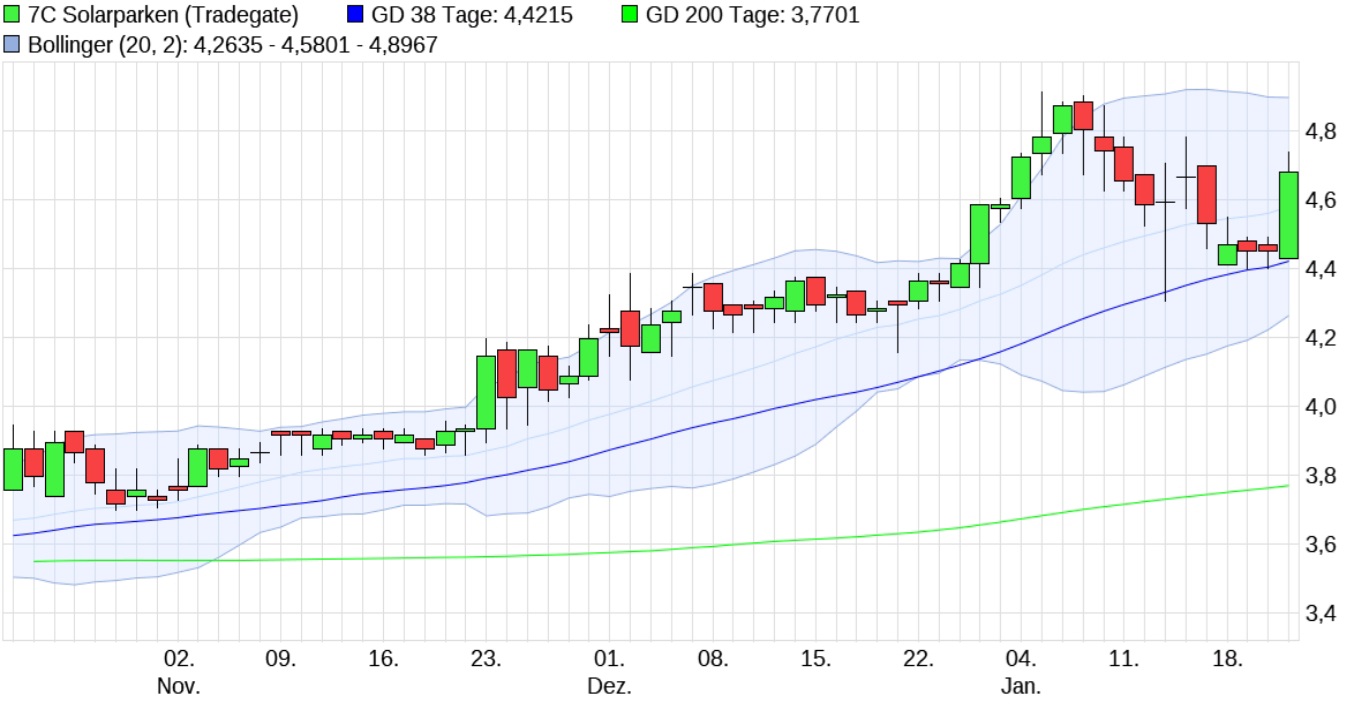Select the "Nov." month label on the x-axis
This screenshot has width=1362, height=720.
(x=179, y=686)
